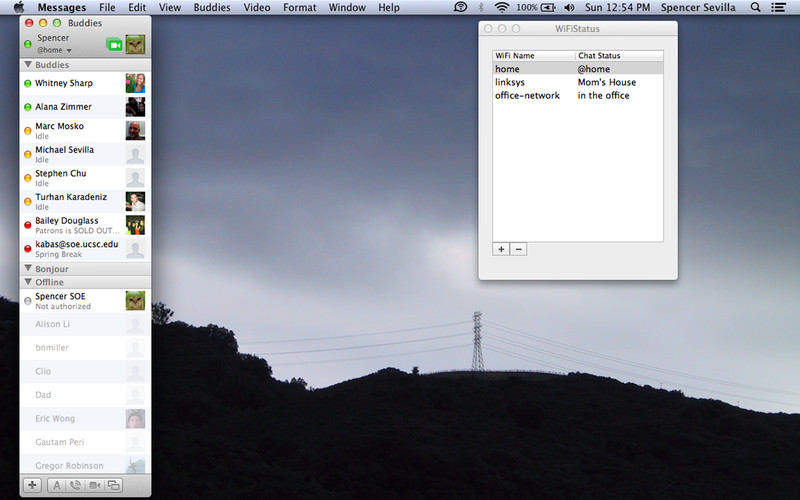Open the Window menu
Viewport: 800px width, 500px height.
click(347, 7)
